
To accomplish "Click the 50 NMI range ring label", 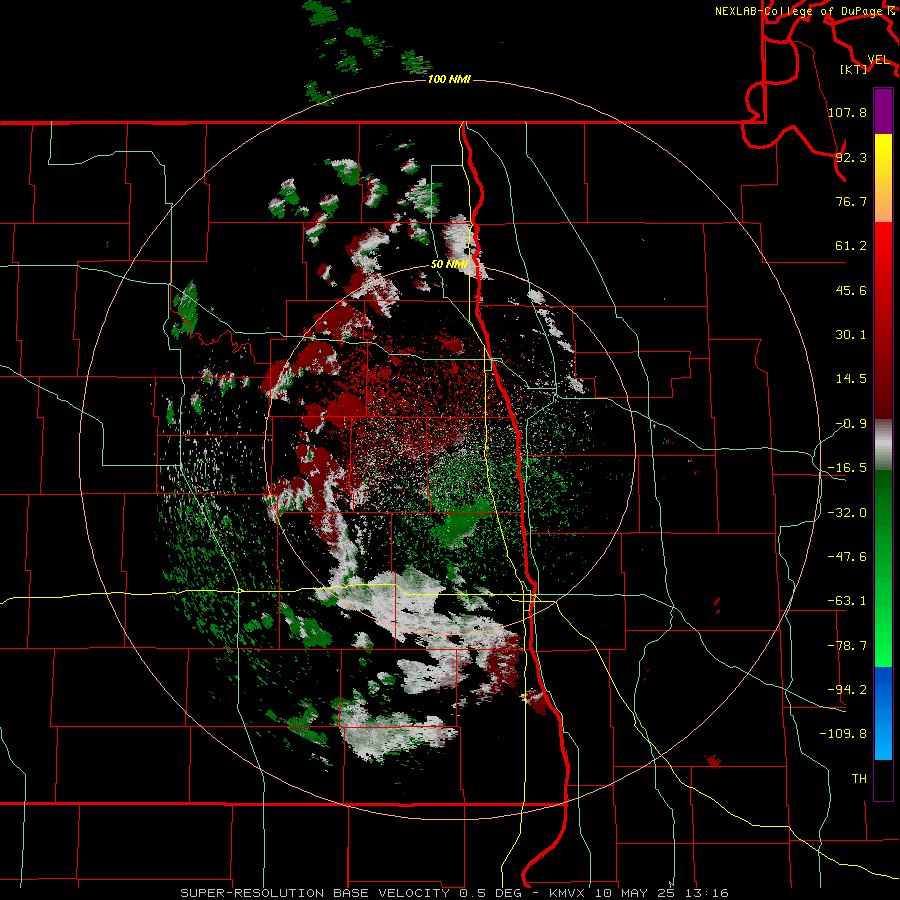I will (449, 264).
